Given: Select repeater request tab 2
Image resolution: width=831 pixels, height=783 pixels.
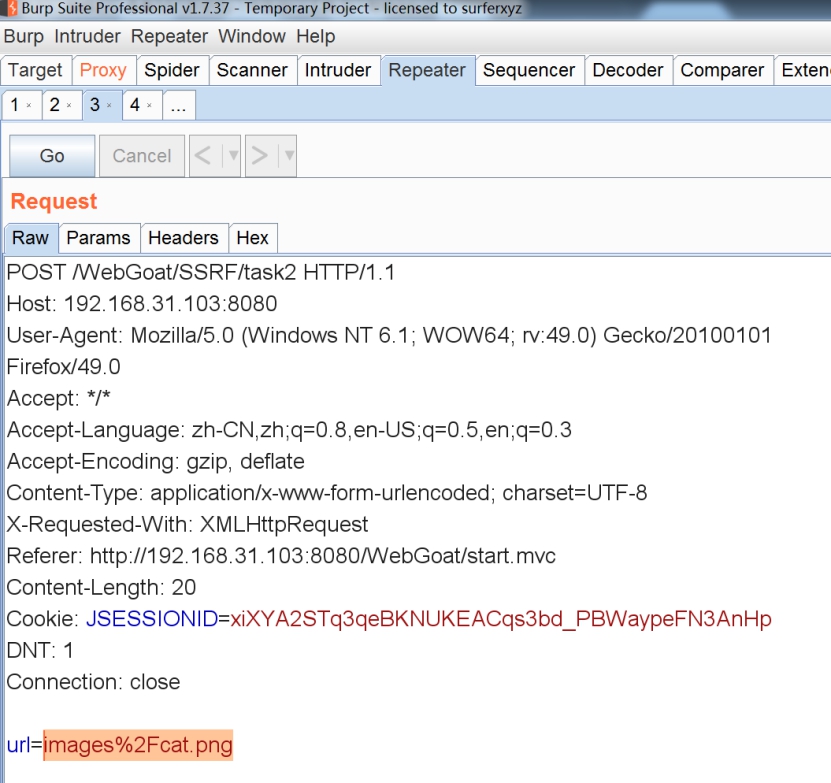Looking at the screenshot, I should point(55,105).
